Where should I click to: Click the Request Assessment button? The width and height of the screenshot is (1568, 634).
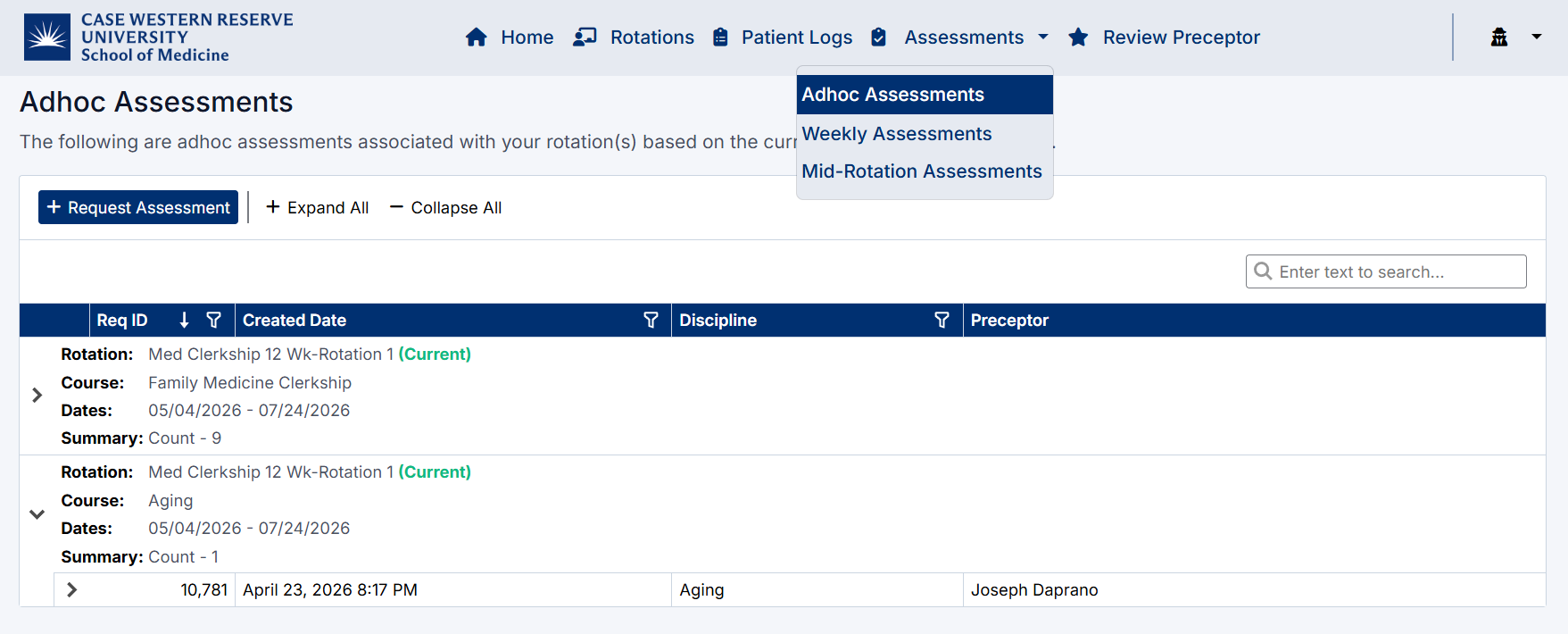pos(138,208)
